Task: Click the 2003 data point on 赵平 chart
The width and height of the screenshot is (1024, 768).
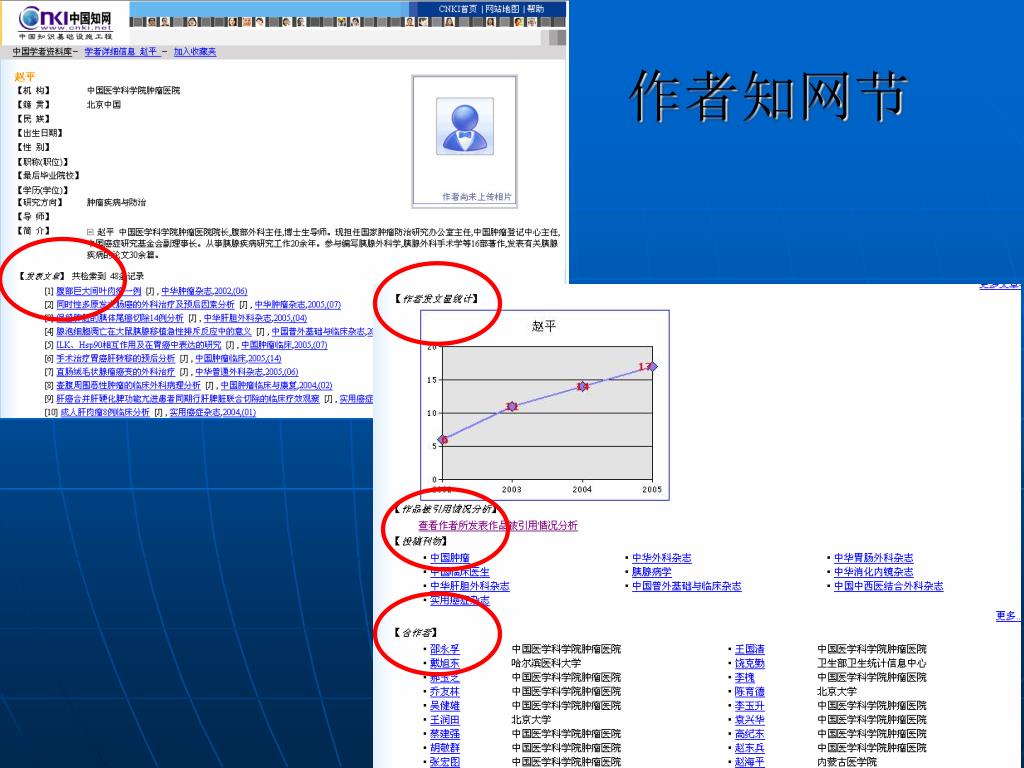Action: [x=511, y=406]
